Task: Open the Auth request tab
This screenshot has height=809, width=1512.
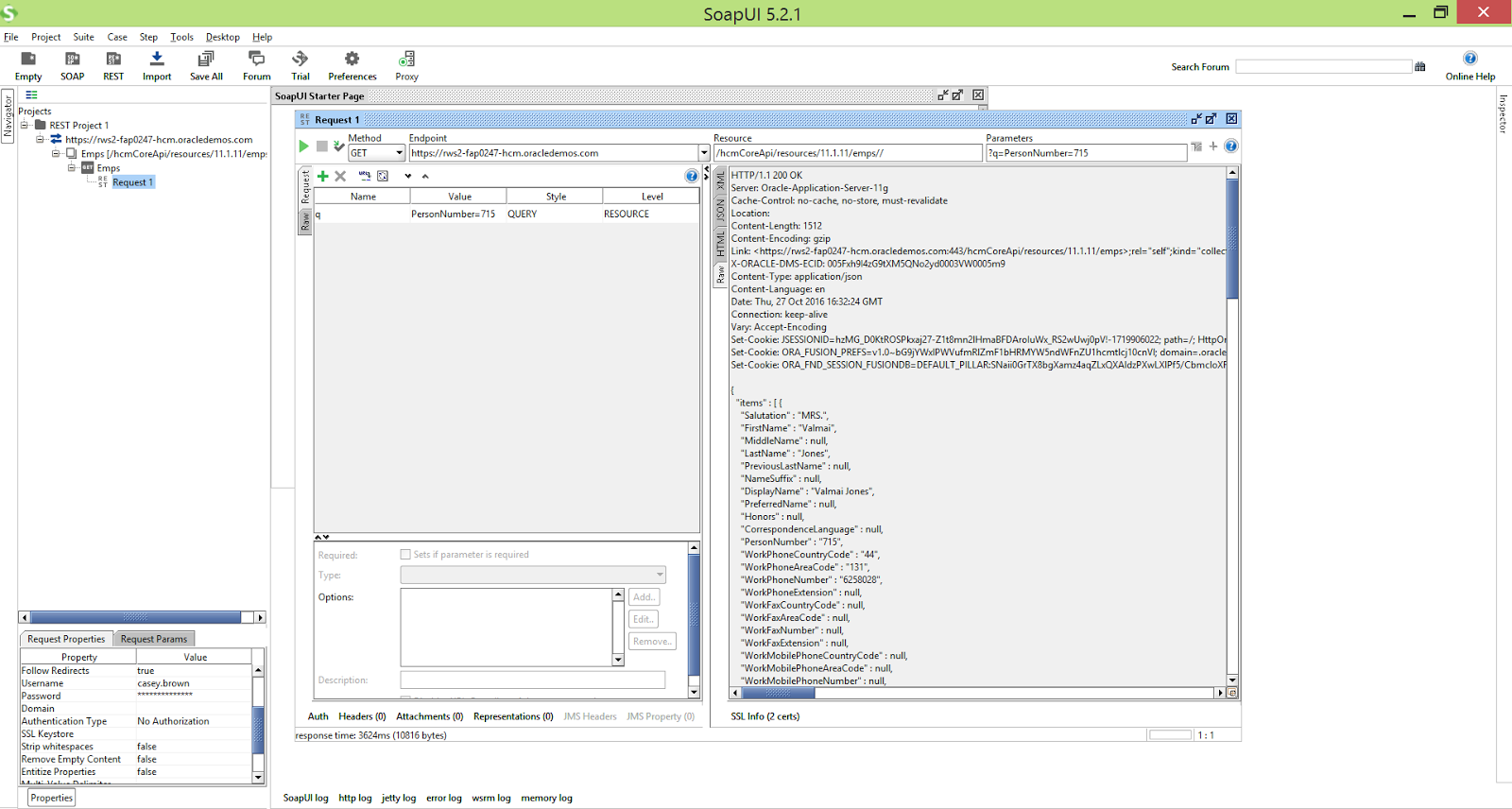Action: coord(318,716)
